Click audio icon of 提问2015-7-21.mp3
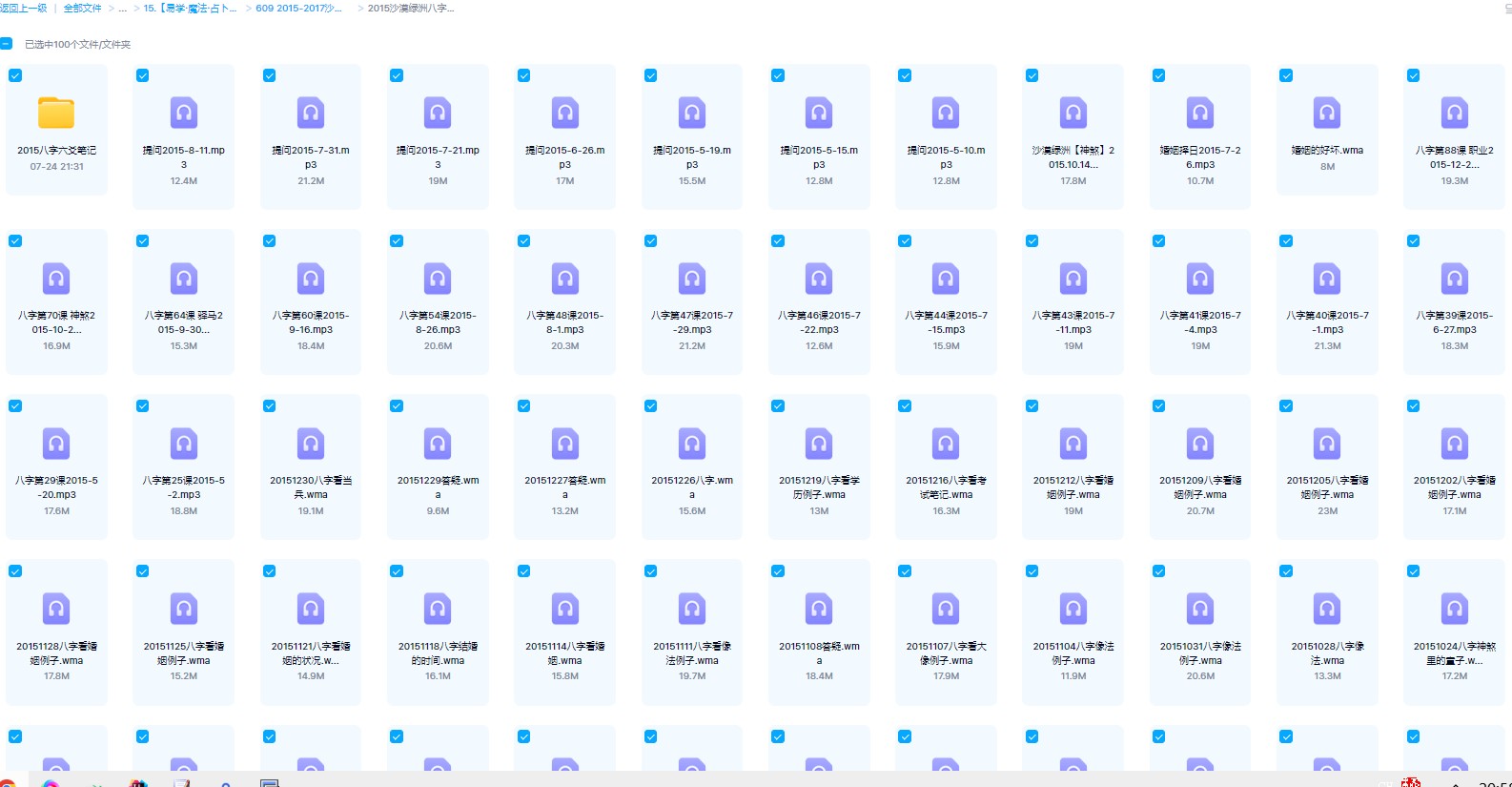 click(438, 113)
